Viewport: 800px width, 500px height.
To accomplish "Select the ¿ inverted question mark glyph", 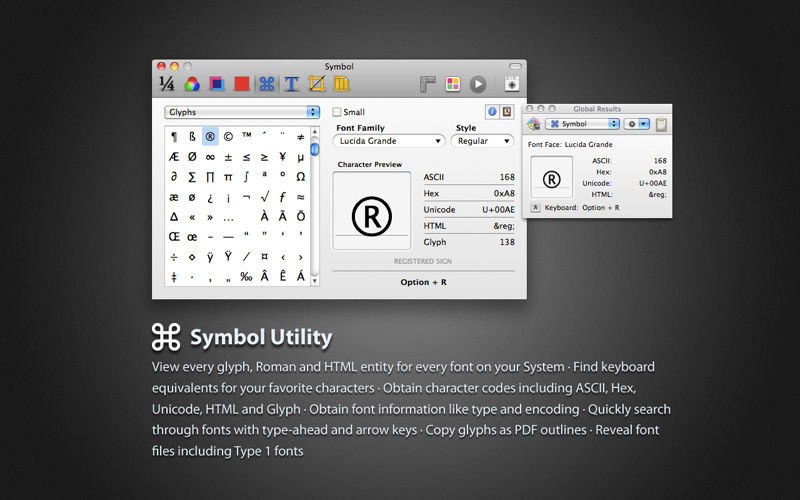I will click(210, 197).
